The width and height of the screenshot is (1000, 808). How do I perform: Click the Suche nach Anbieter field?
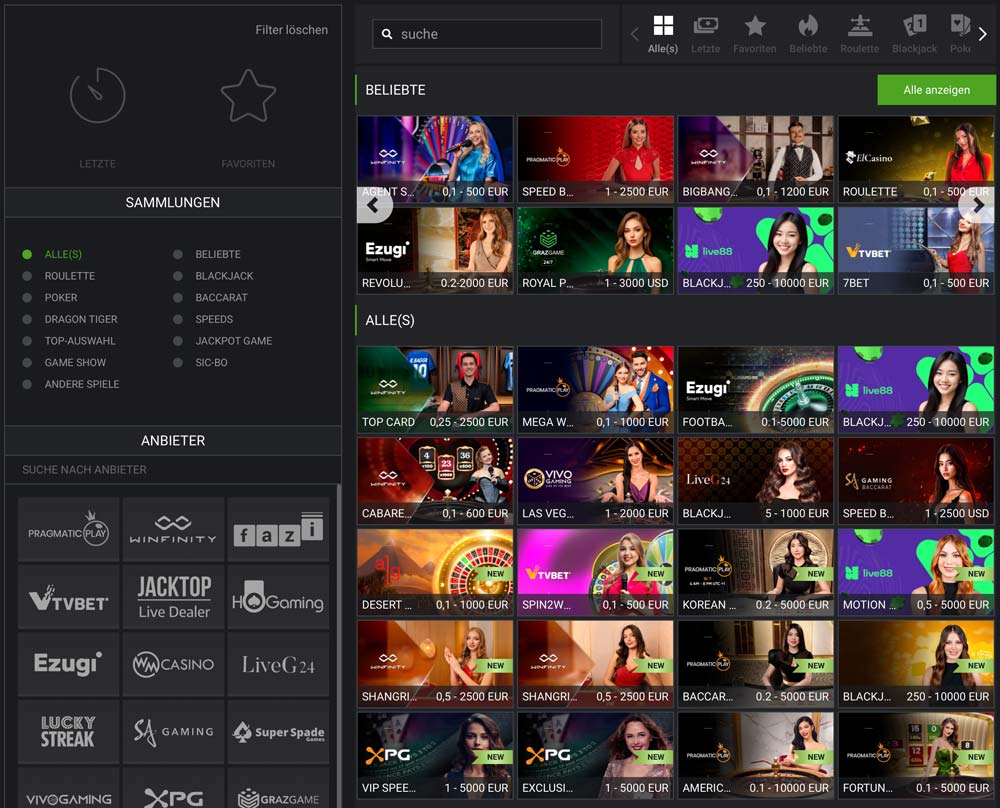(173, 470)
